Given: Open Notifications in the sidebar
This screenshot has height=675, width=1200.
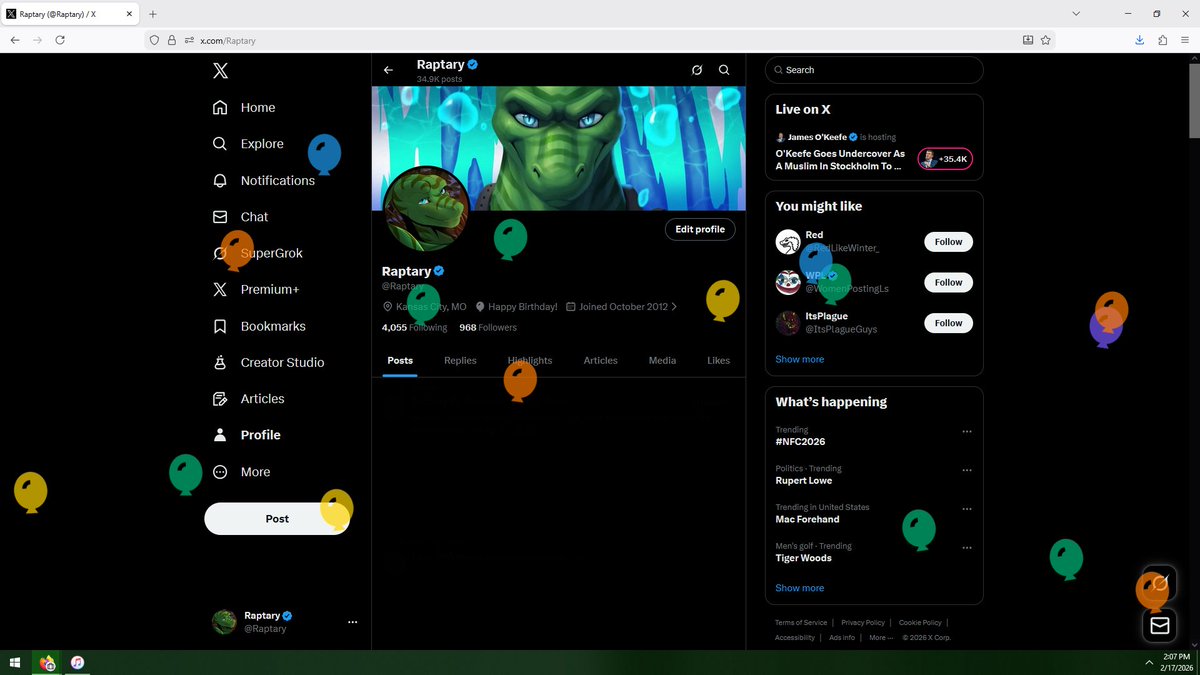Looking at the screenshot, I should point(264,180).
